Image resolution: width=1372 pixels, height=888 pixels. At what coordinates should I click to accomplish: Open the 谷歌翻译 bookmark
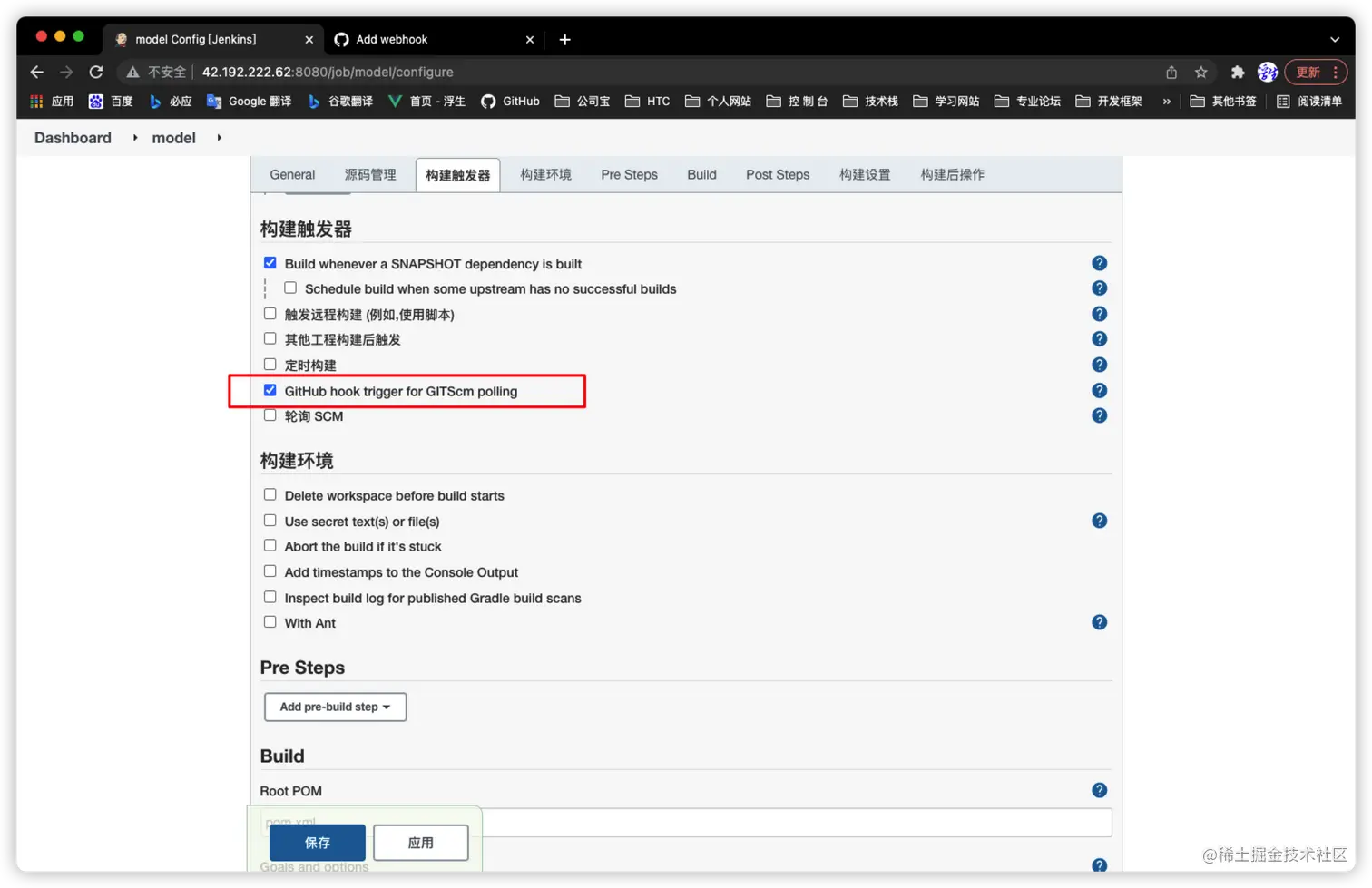pos(340,102)
